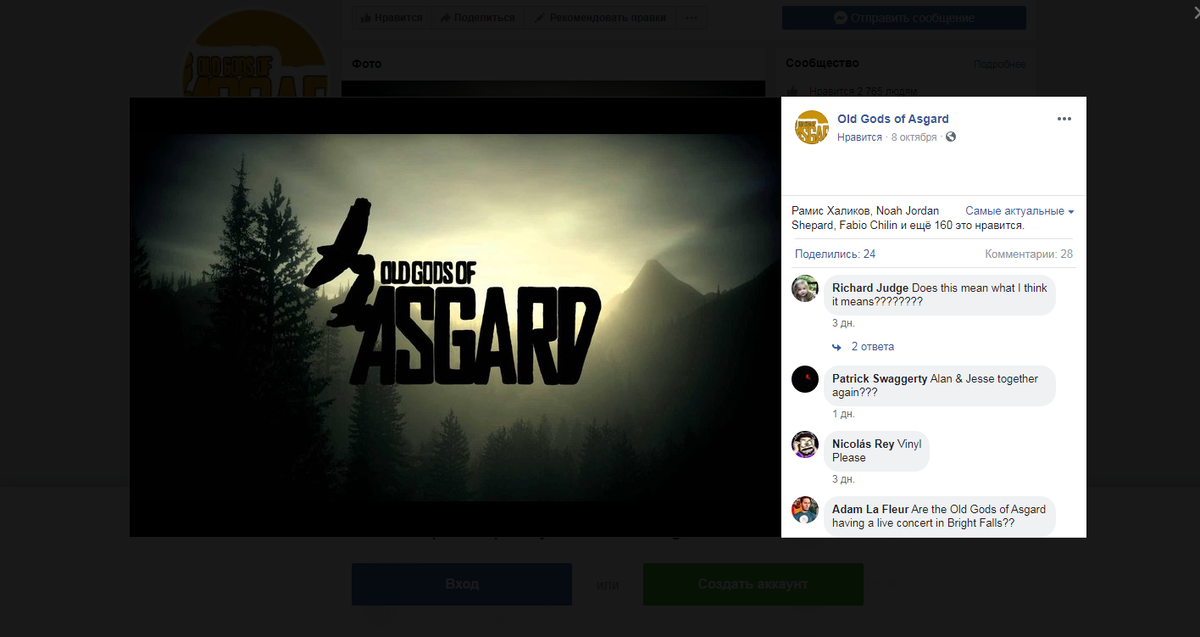Click the Поделиться button in background page toolbar

coord(476,18)
